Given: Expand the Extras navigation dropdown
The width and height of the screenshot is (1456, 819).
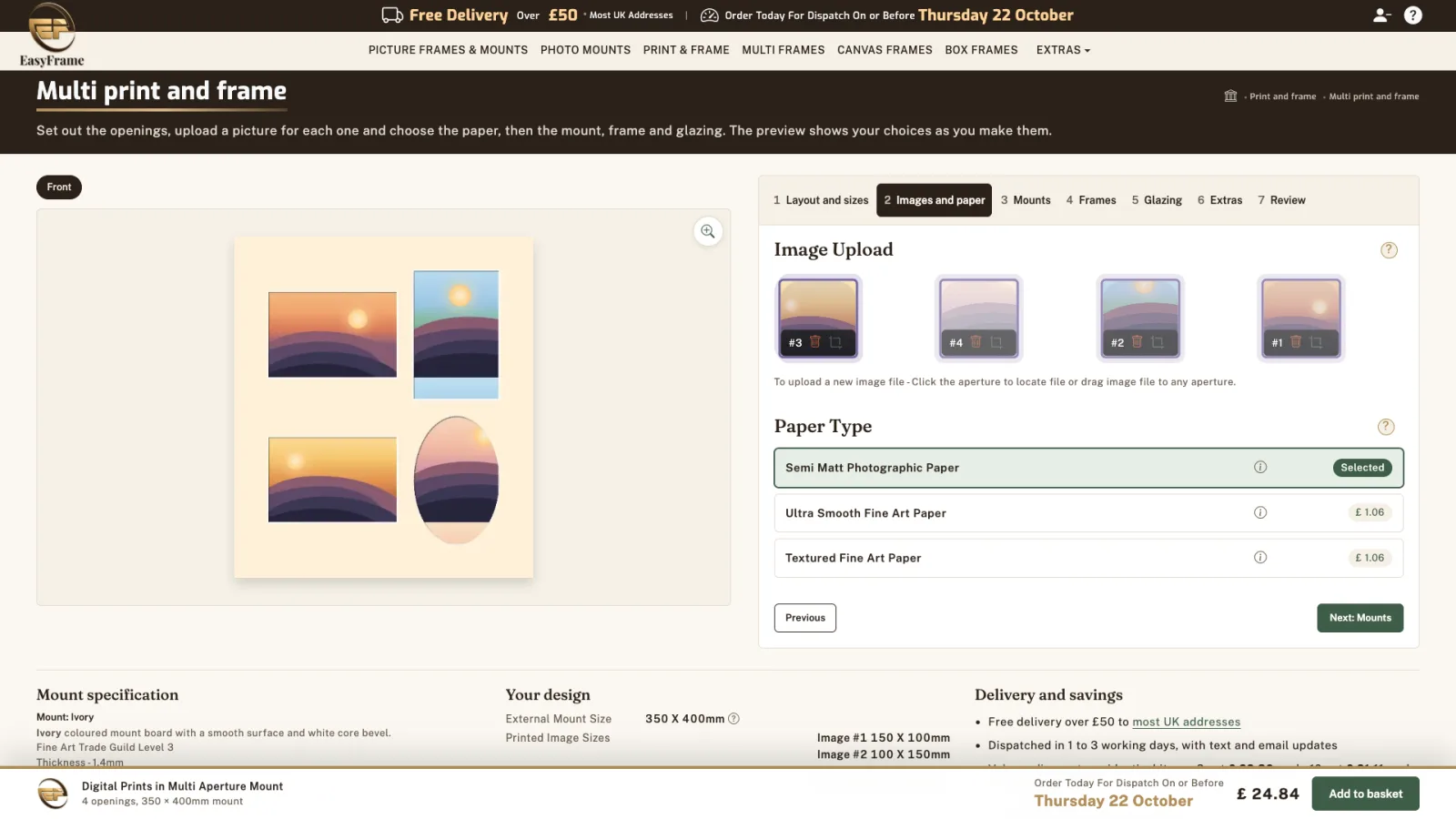Looking at the screenshot, I should (1063, 50).
